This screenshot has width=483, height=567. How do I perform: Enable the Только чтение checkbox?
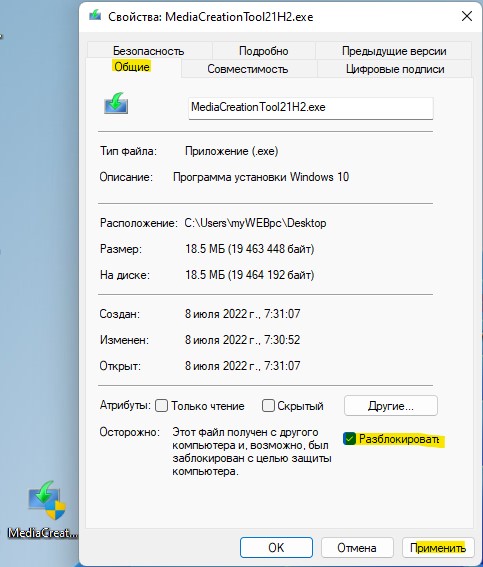click(161, 406)
